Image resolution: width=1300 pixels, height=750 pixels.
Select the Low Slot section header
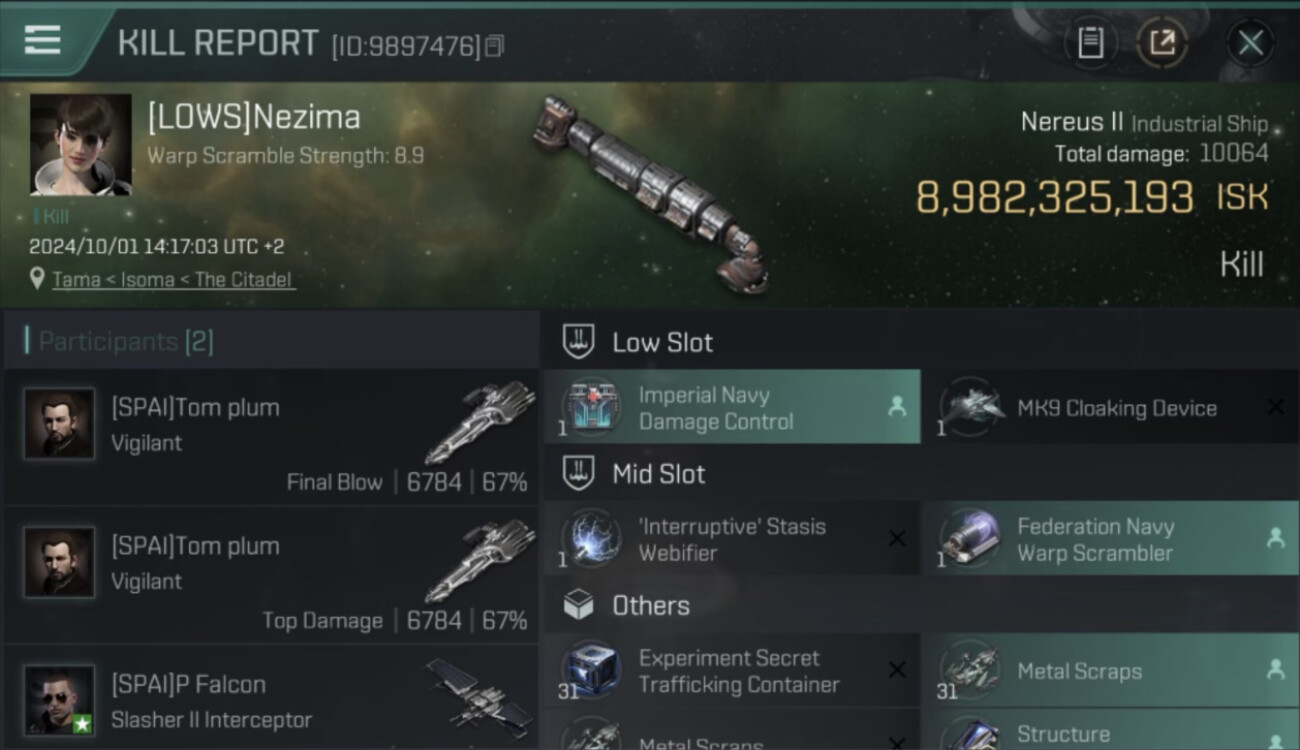point(662,343)
